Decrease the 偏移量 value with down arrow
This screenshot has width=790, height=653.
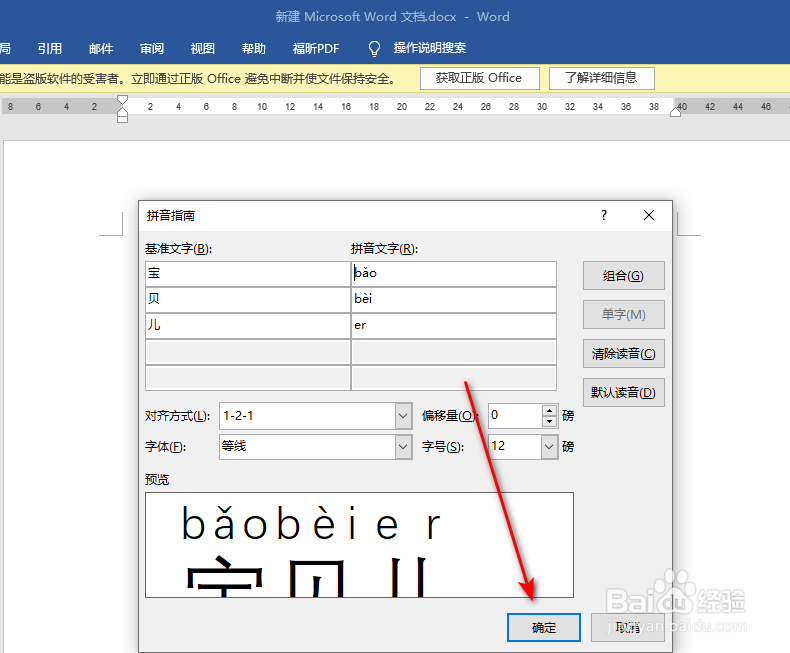550,422
